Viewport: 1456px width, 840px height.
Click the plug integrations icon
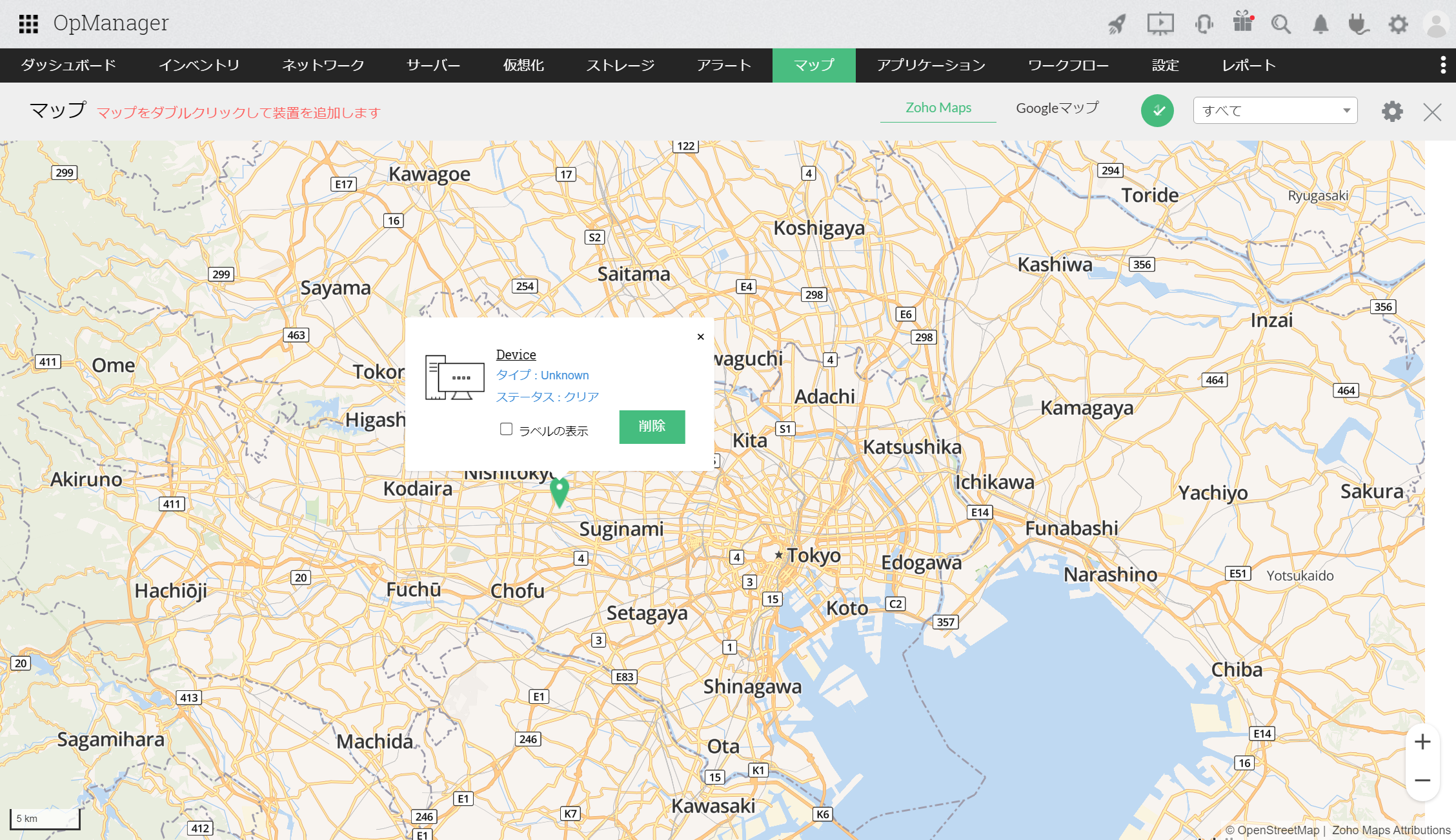pos(1359,25)
